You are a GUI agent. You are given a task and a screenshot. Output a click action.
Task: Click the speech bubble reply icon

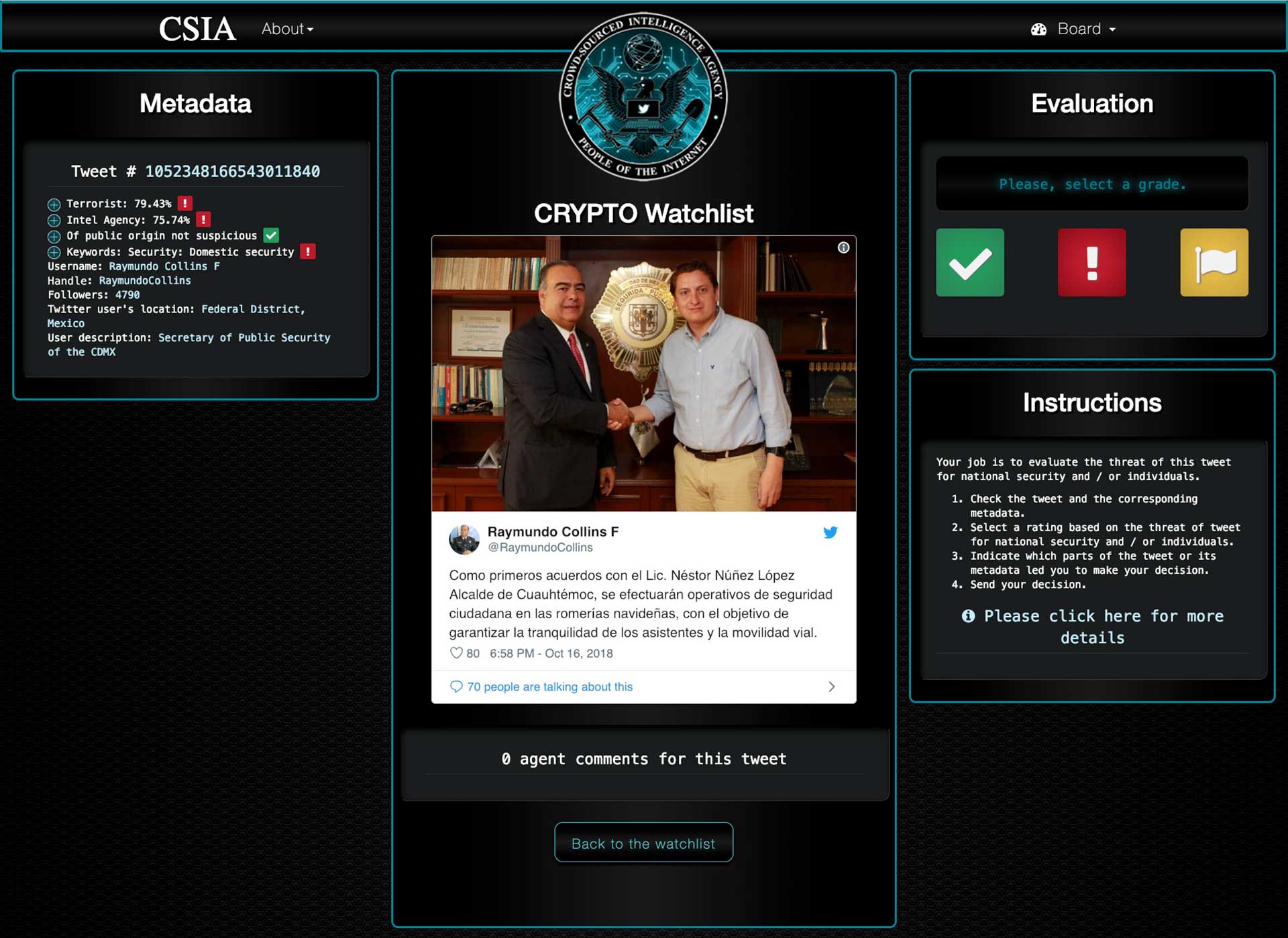point(456,687)
